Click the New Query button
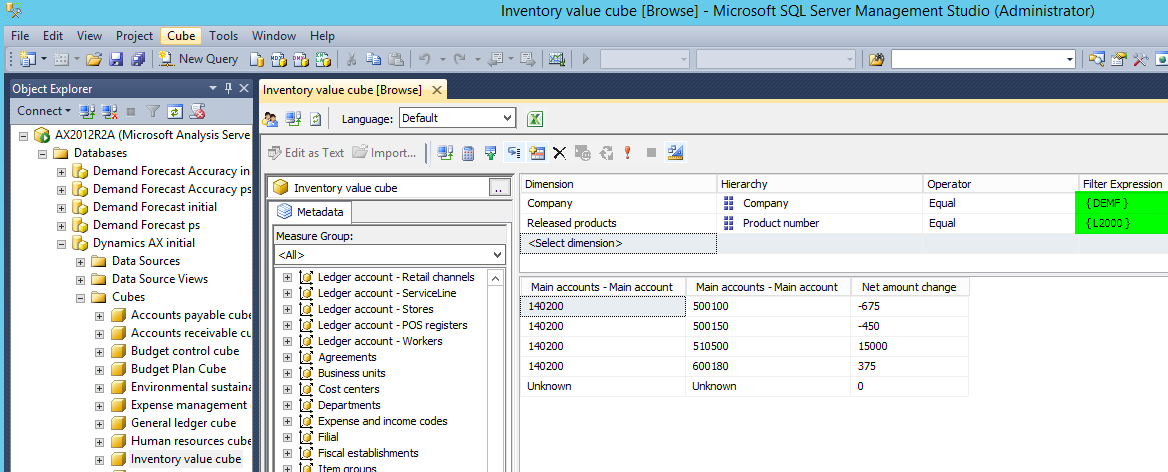This screenshot has height=472, width=1168. tap(199, 59)
